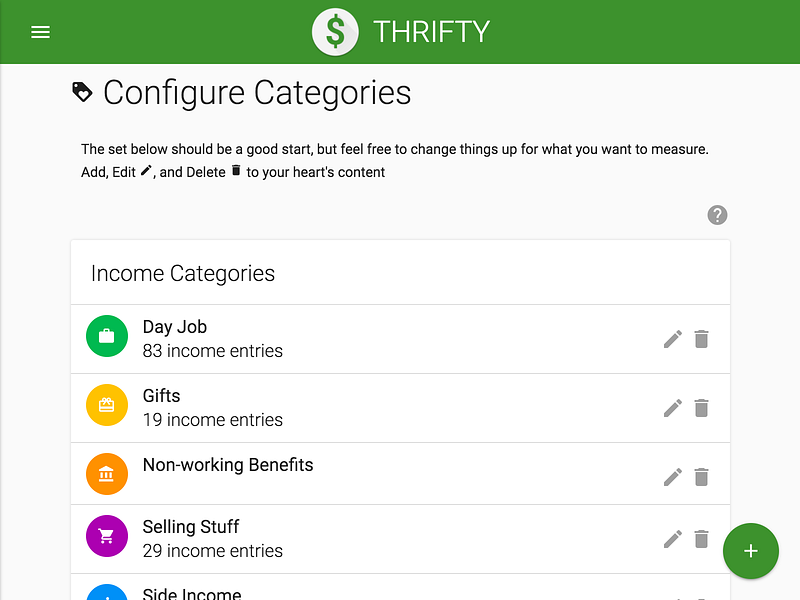Delete the Day Job category
Viewport: 800px width, 600px height.
[x=701, y=339]
